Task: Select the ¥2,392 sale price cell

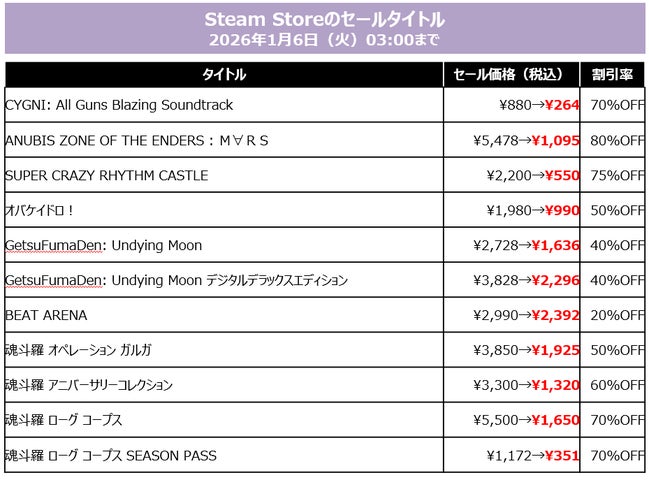Action: 555,315
